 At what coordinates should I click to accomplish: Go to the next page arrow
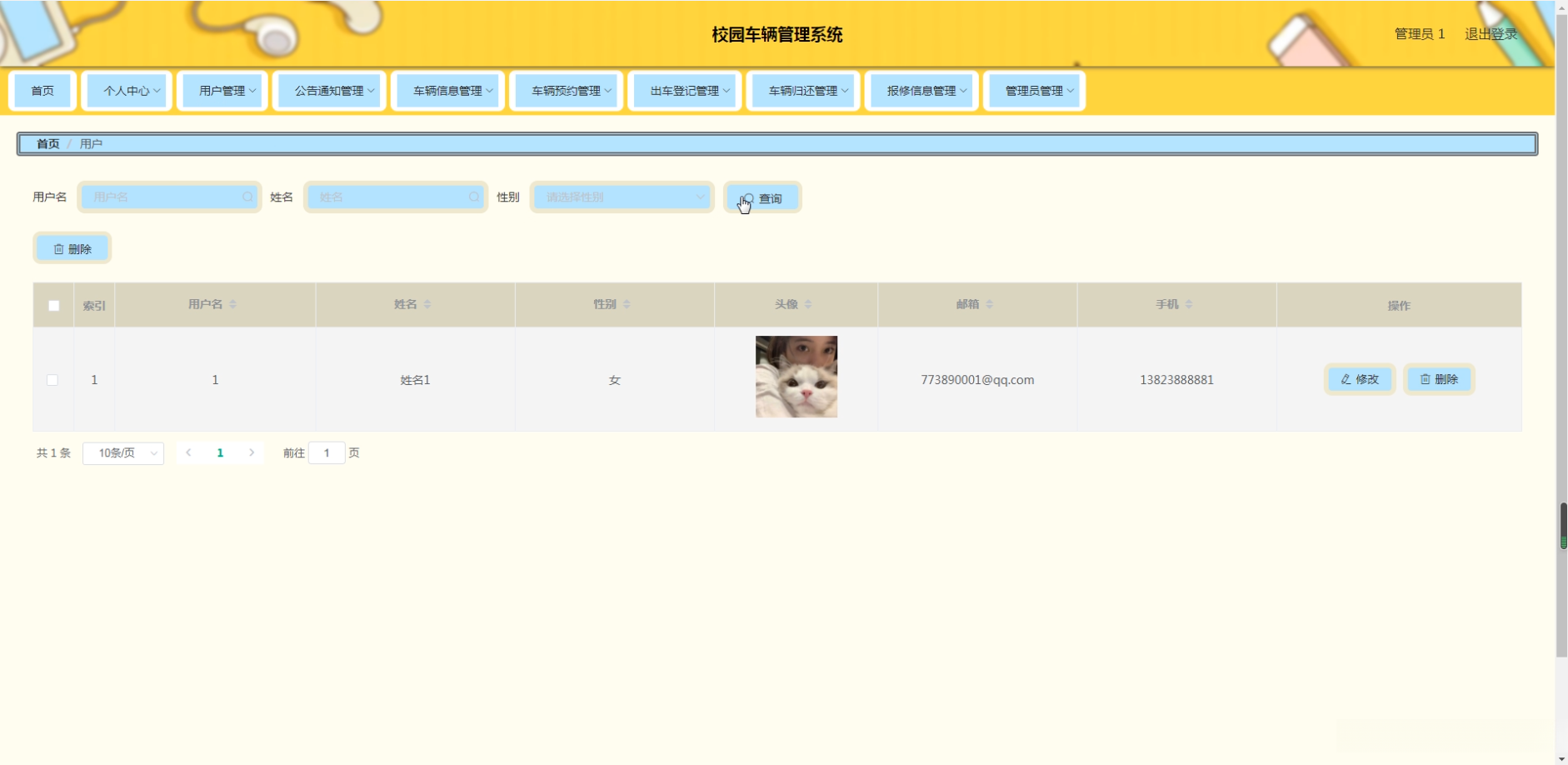tap(252, 452)
